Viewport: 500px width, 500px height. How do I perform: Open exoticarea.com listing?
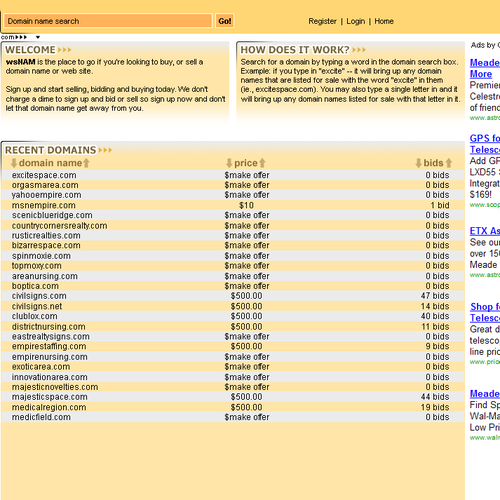tap(41, 367)
